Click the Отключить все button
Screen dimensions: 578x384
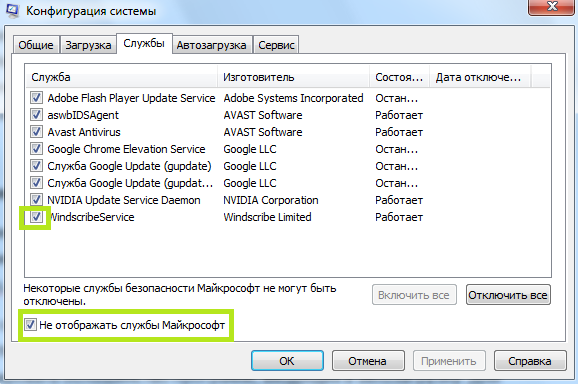click(508, 295)
